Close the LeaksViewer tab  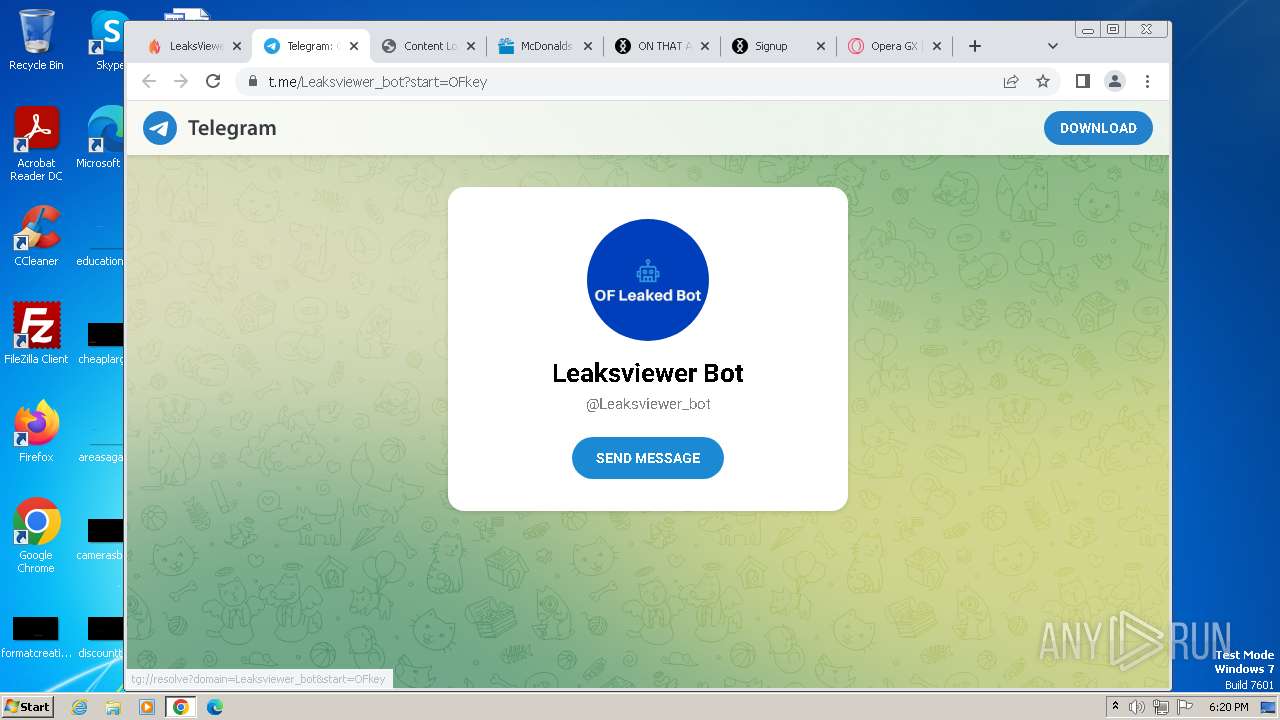point(237,46)
